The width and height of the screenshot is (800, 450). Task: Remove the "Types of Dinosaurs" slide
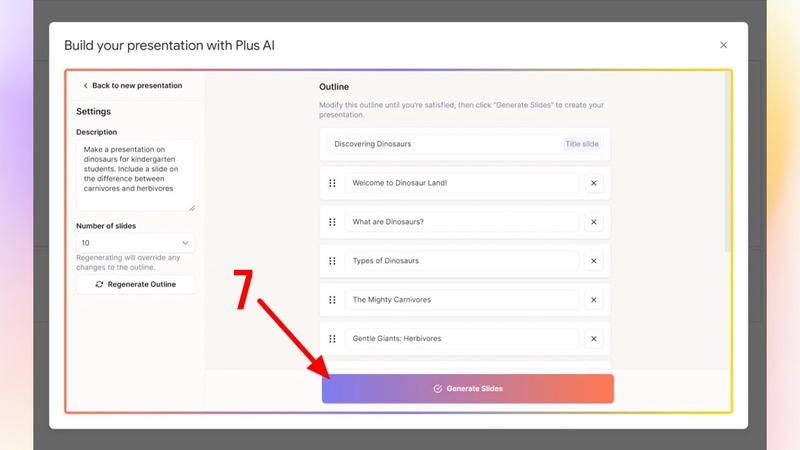pos(593,261)
